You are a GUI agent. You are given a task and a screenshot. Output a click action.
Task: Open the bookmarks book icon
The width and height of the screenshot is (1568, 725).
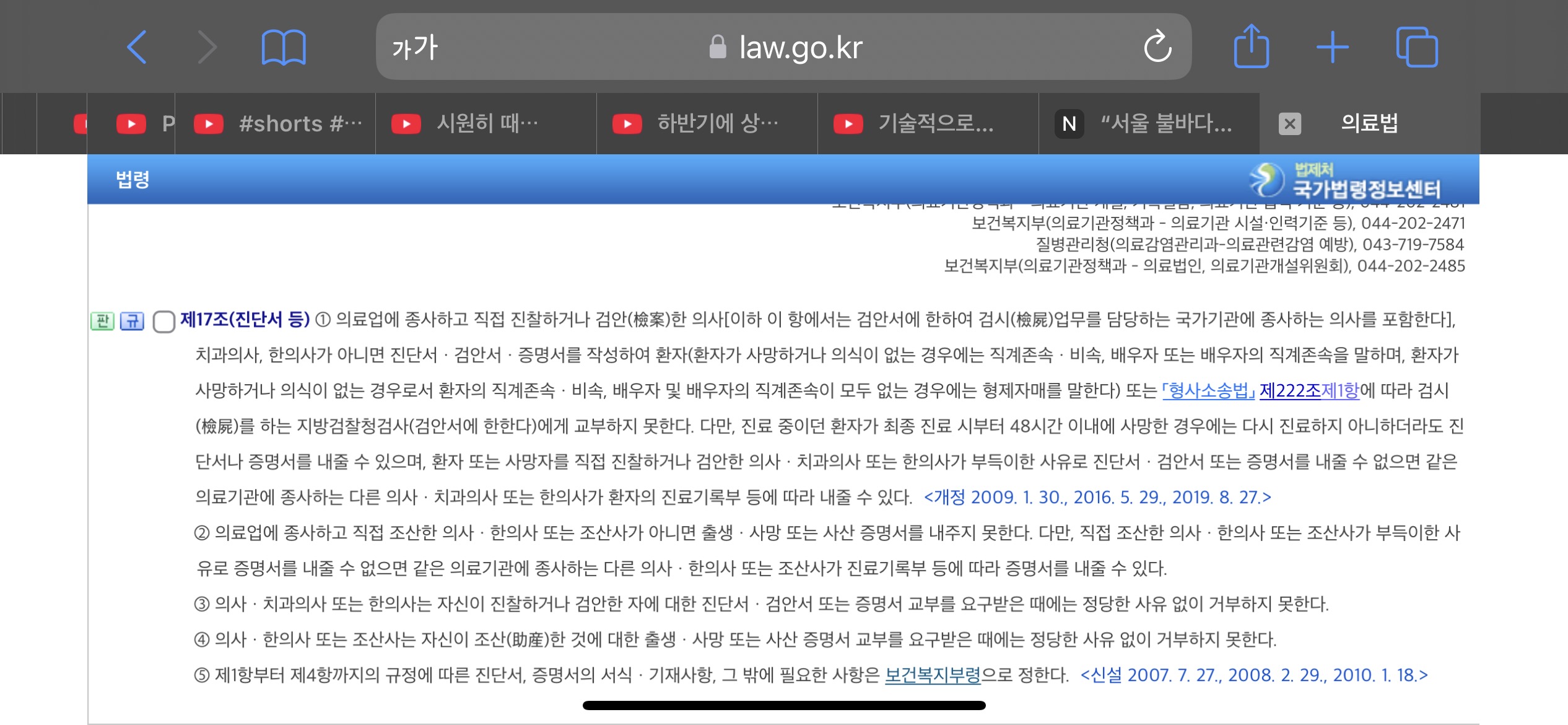click(284, 47)
